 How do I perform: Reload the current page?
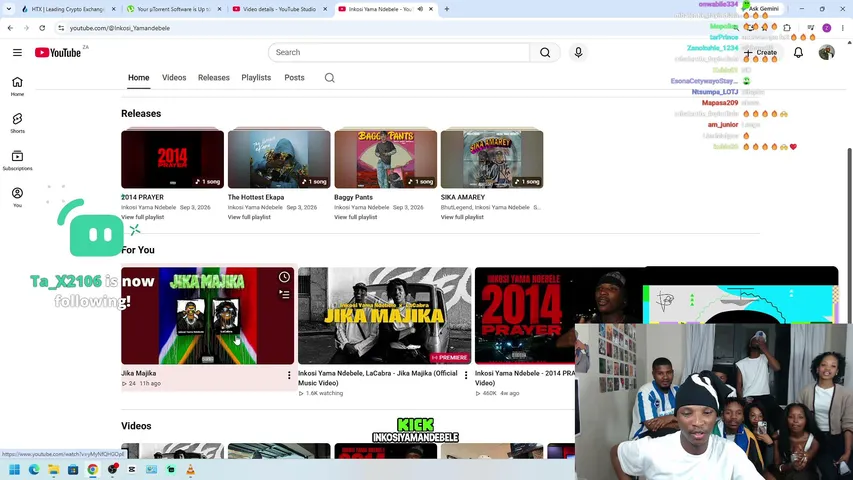click(x=42, y=28)
